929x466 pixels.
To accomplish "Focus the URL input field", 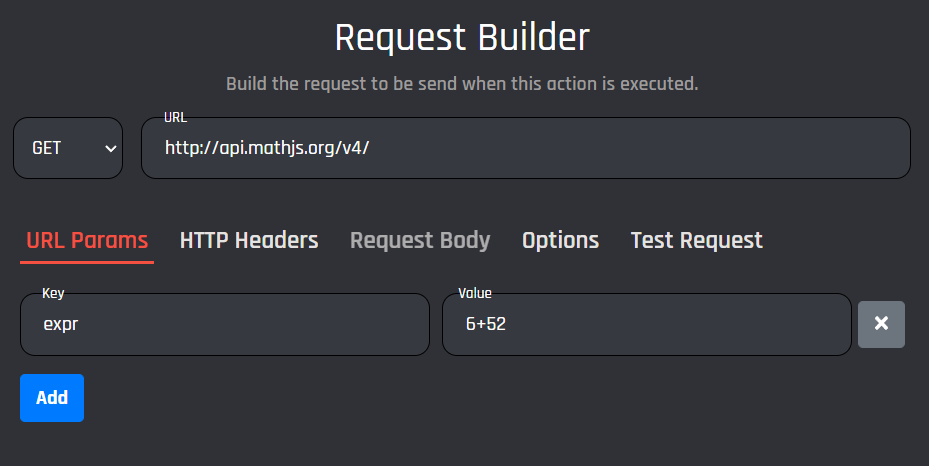I will [x=525, y=148].
